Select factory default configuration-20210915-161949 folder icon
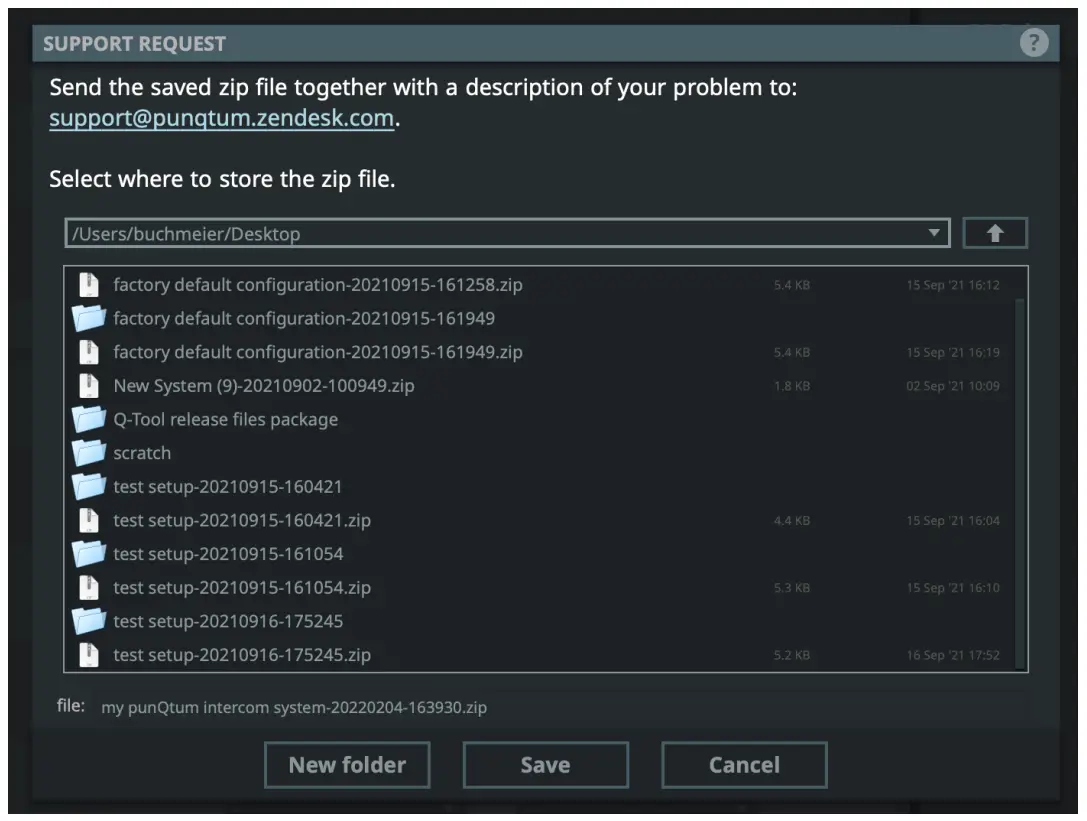This screenshot has width=1087, height=821. (89, 318)
